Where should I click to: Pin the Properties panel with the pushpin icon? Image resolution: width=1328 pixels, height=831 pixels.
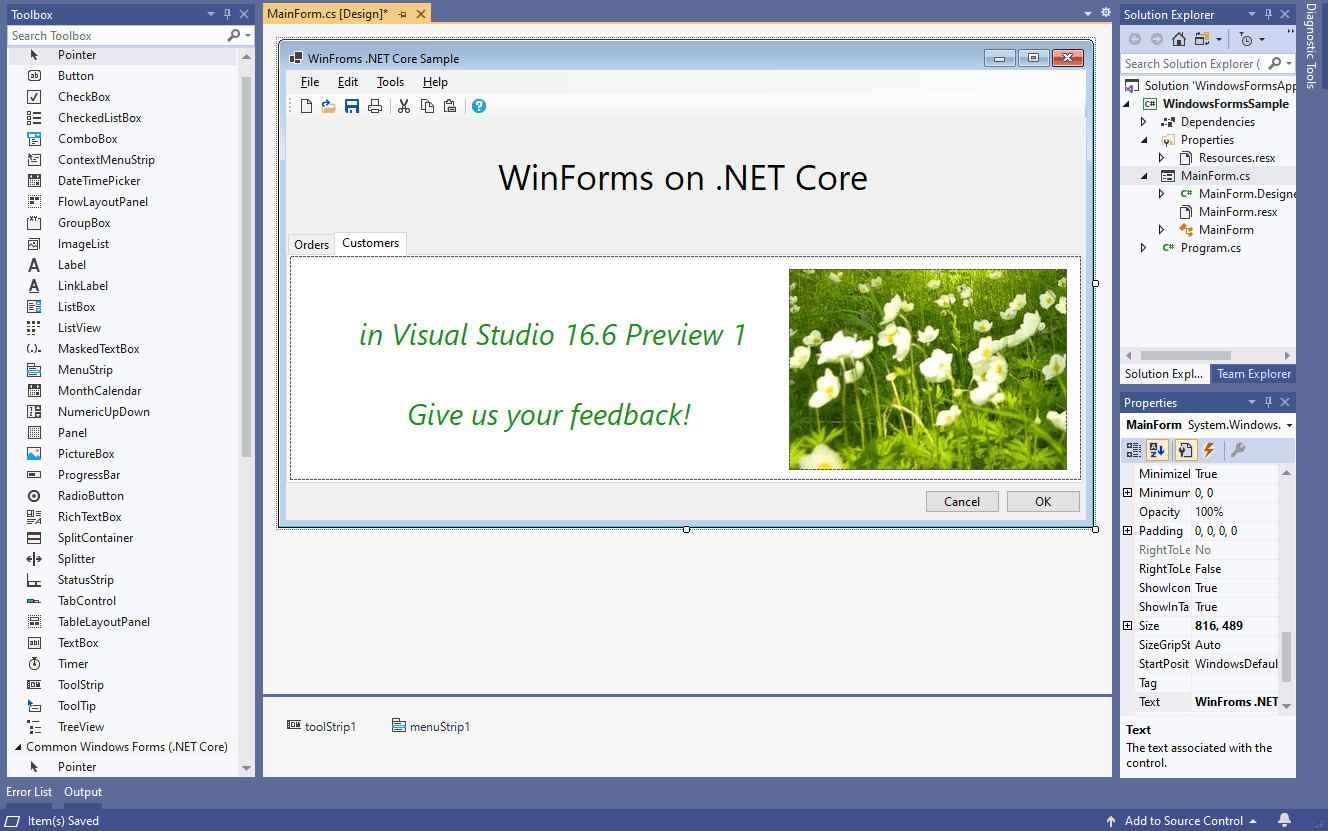point(1268,402)
